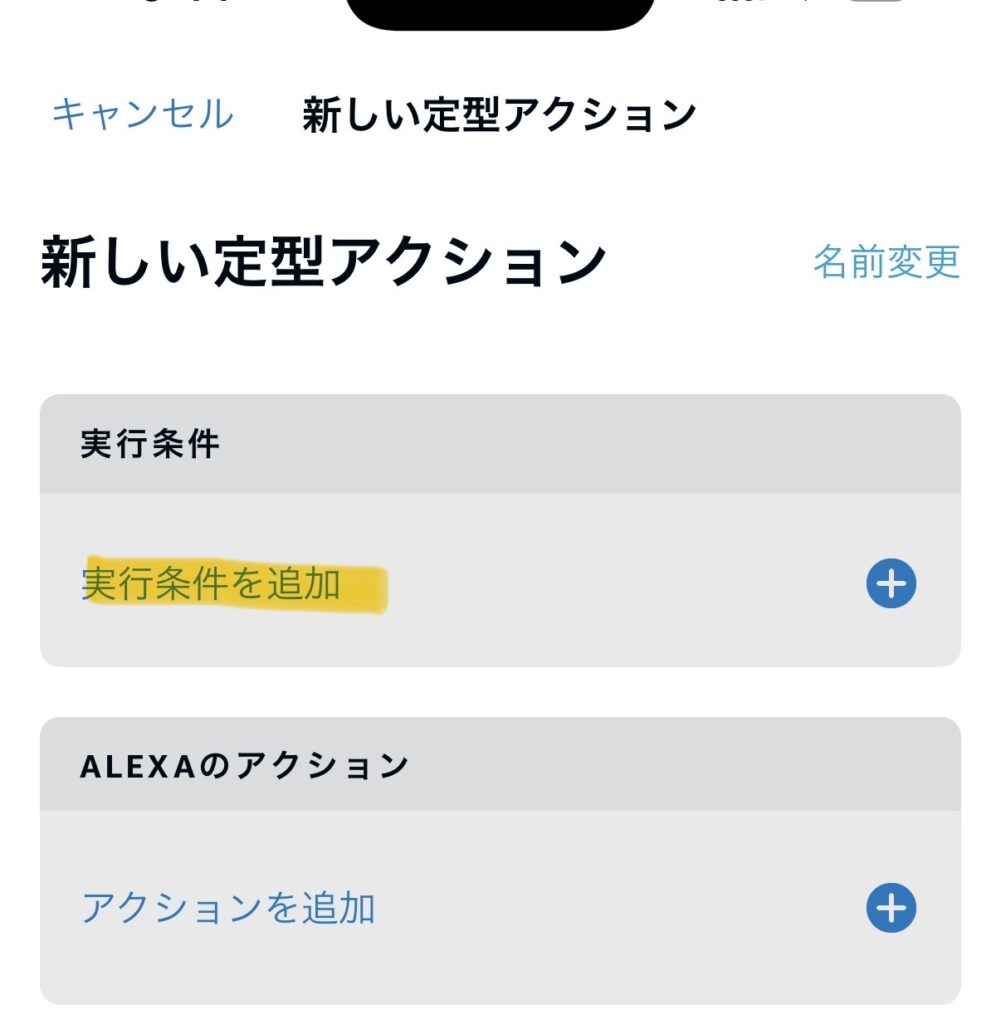Tap the ALEXAのアクション section header
Image resolution: width=1001 pixels, height=1024 pixels.
point(245,766)
